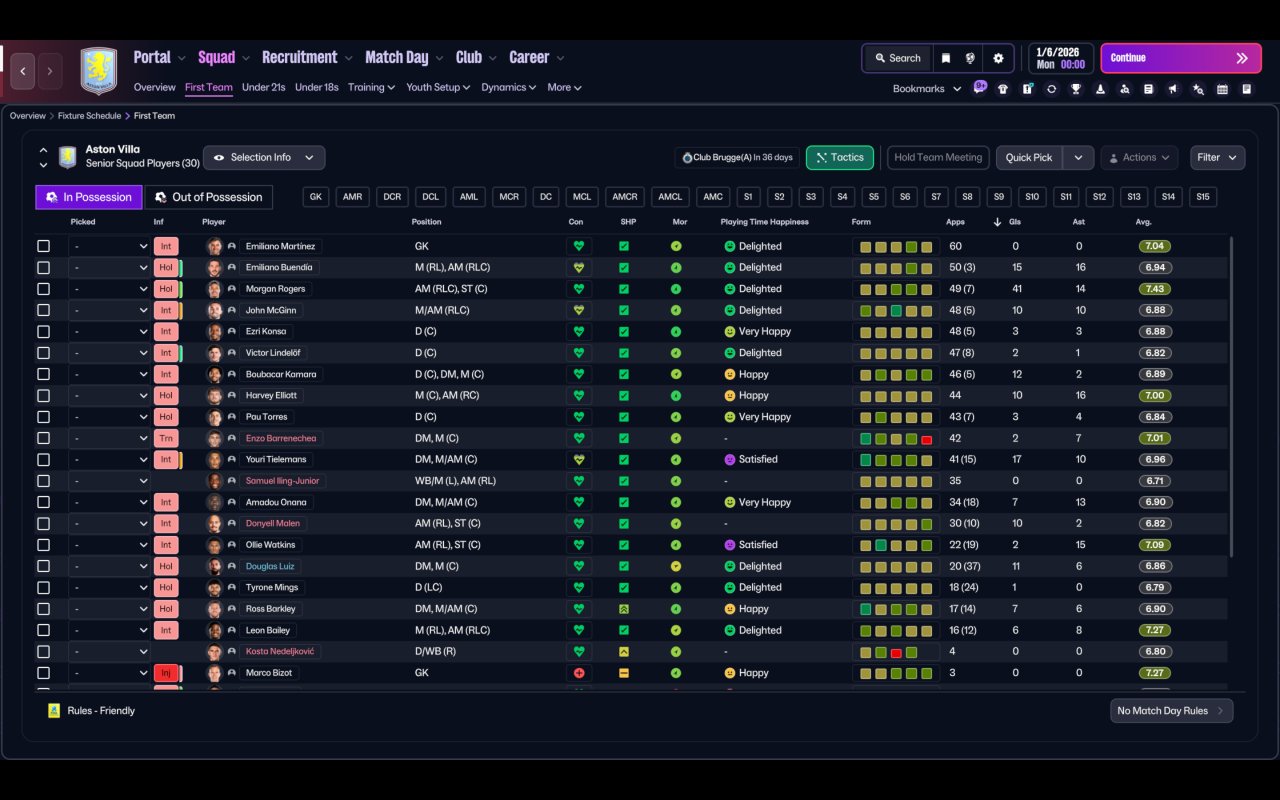Select the checkbox beside Morgan Rogers
Viewport: 1280px width, 800px height.
(43, 289)
